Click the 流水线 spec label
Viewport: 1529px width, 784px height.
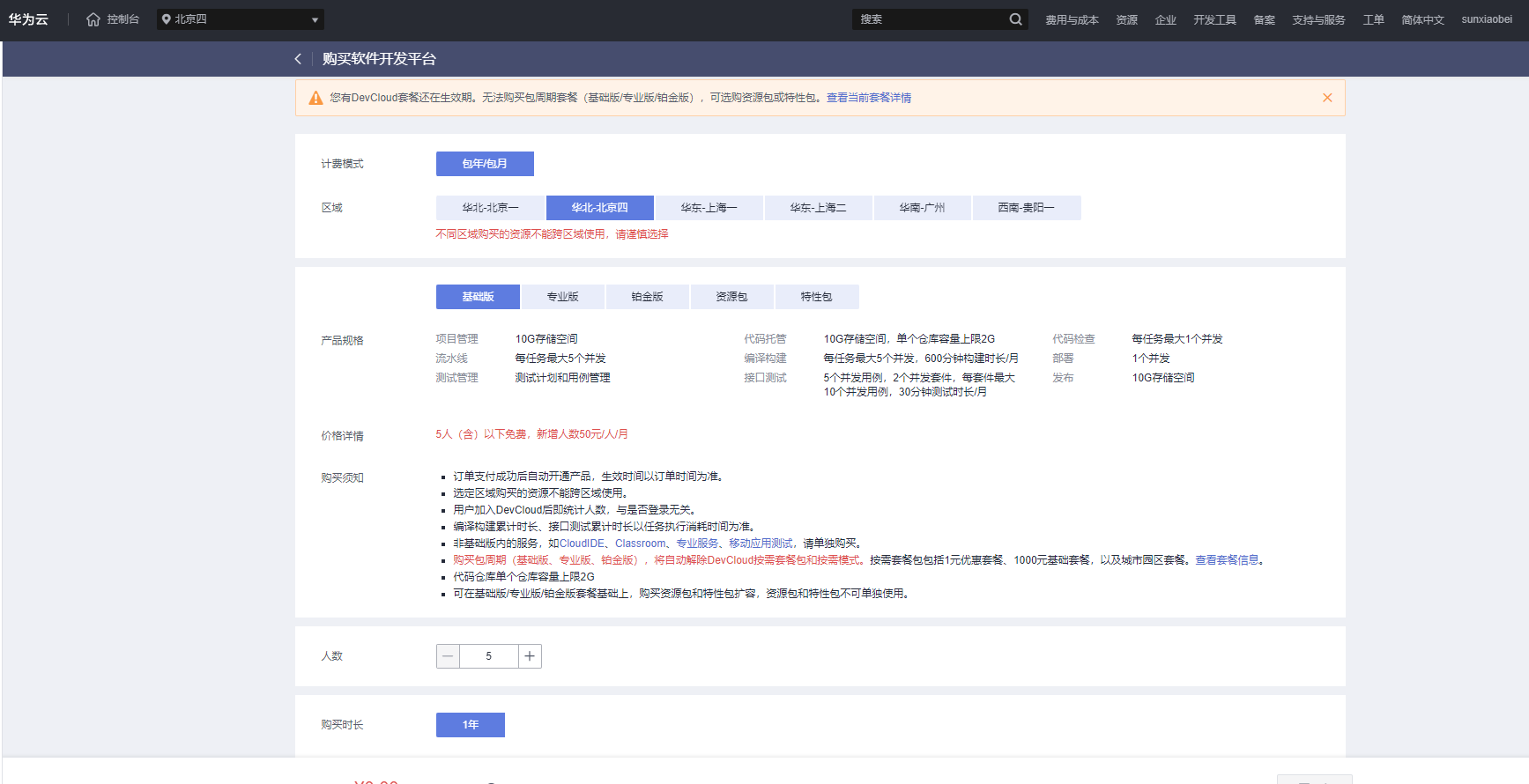coord(451,359)
